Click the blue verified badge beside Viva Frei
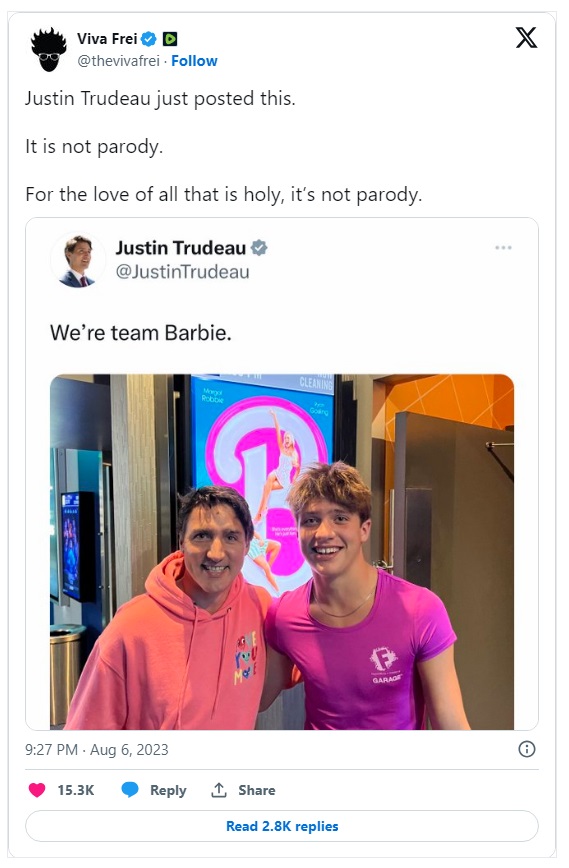The width and height of the screenshot is (569, 868). pos(149,39)
